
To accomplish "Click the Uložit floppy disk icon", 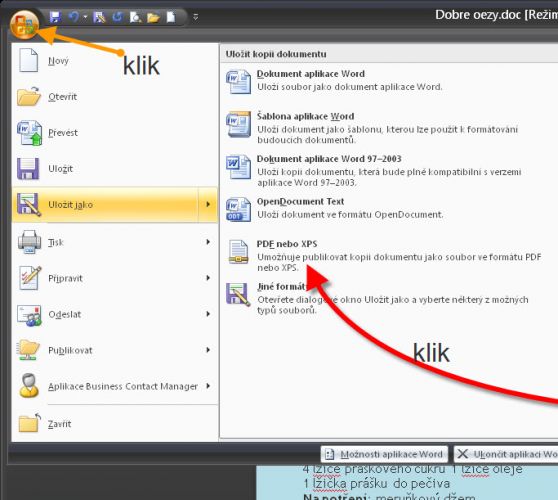I will point(28,169).
